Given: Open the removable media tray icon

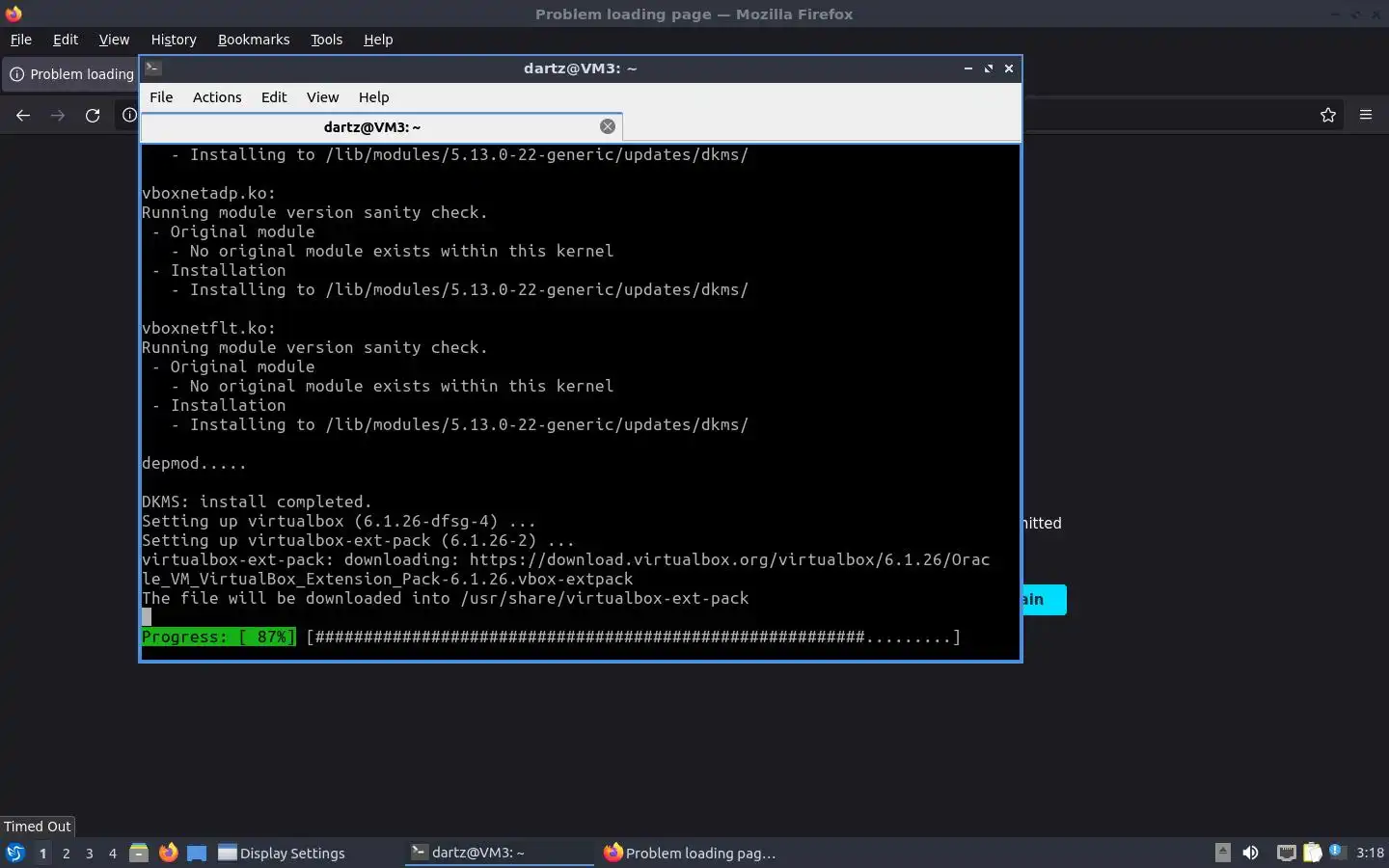Looking at the screenshot, I should (x=1222, y=853).
